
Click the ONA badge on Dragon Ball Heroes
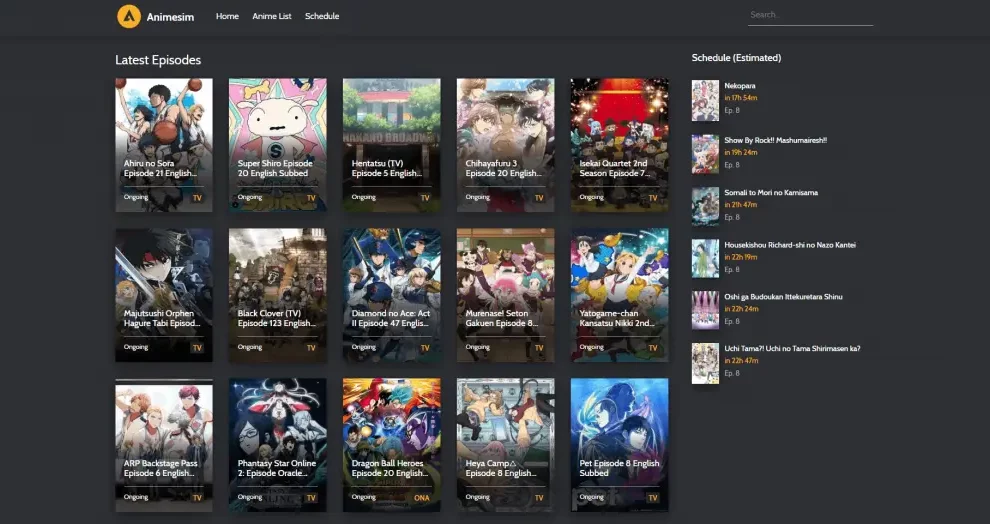click(x=422, y=498)
